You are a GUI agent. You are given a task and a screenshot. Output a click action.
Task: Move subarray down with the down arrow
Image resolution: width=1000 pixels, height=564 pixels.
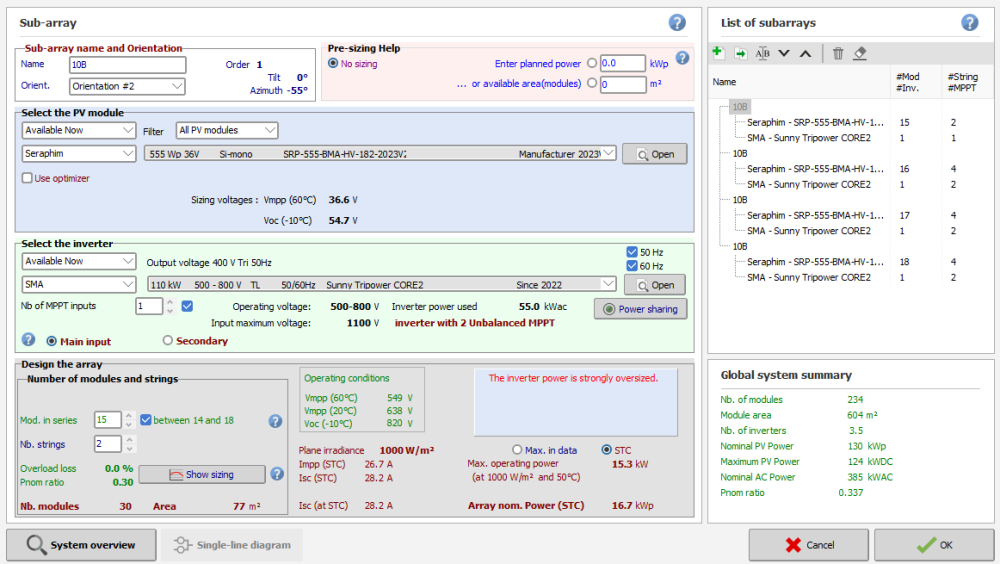784,53
